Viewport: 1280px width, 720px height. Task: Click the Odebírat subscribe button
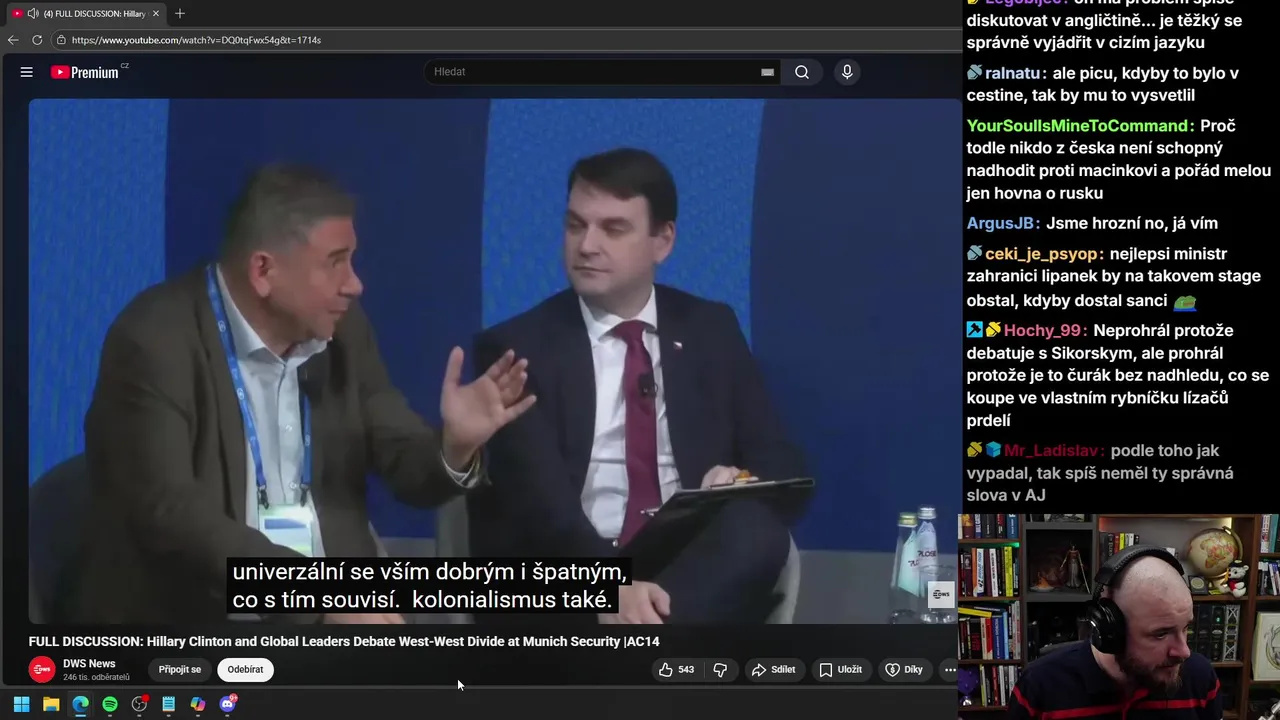pyautogui.click(x=245, y=669)
